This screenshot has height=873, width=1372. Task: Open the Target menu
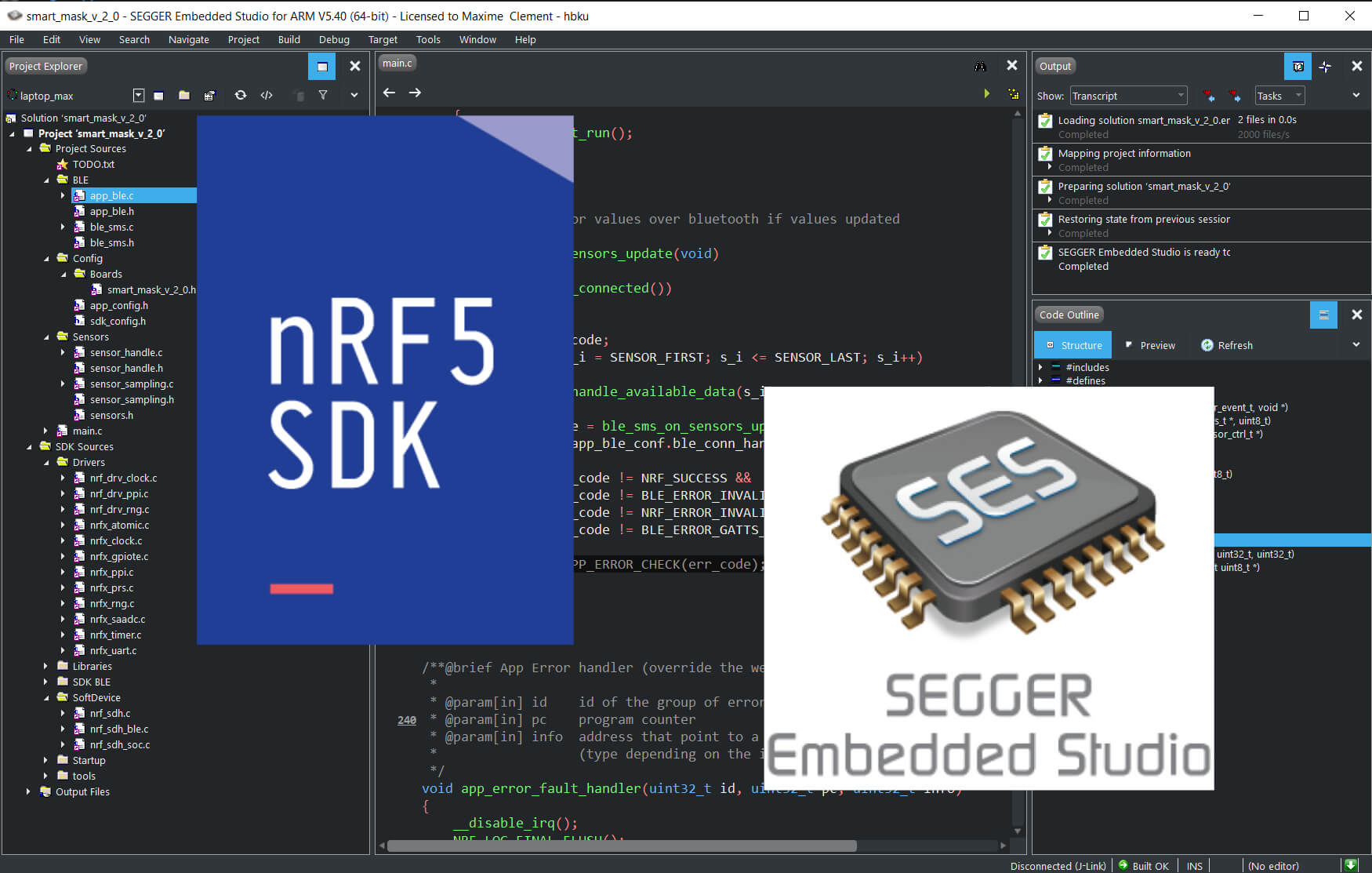(383, 39)
